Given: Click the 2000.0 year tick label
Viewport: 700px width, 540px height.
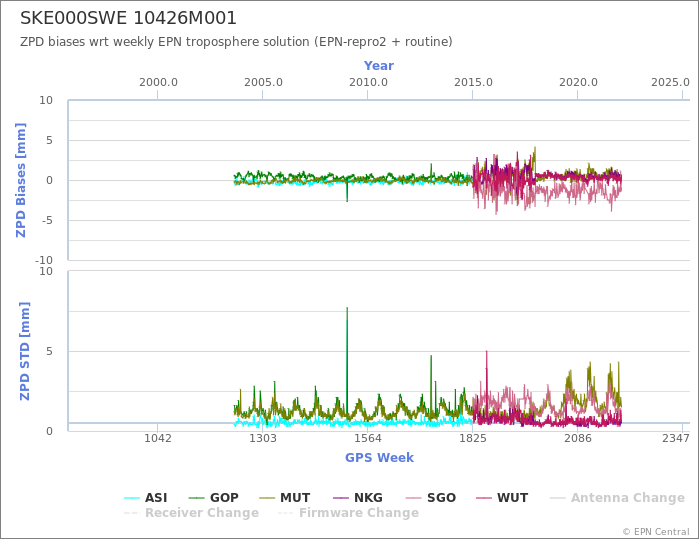Looking at the screenshot, I should [158, 83].
